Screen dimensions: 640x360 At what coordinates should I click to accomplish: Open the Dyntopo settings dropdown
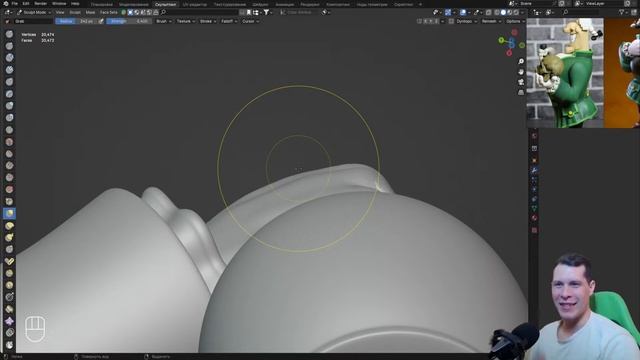point(467,21)
